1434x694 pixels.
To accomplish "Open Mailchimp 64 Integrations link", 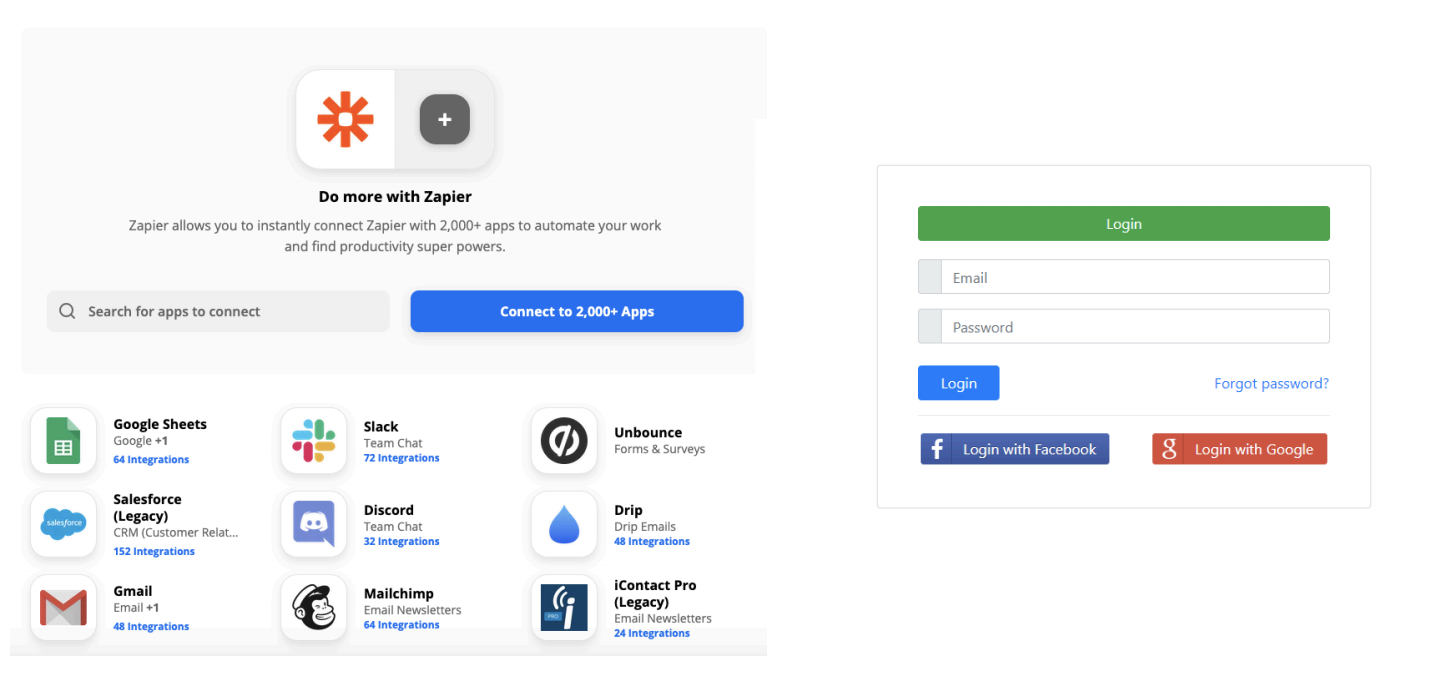I will pyautogui.click(x=401, y=625).
